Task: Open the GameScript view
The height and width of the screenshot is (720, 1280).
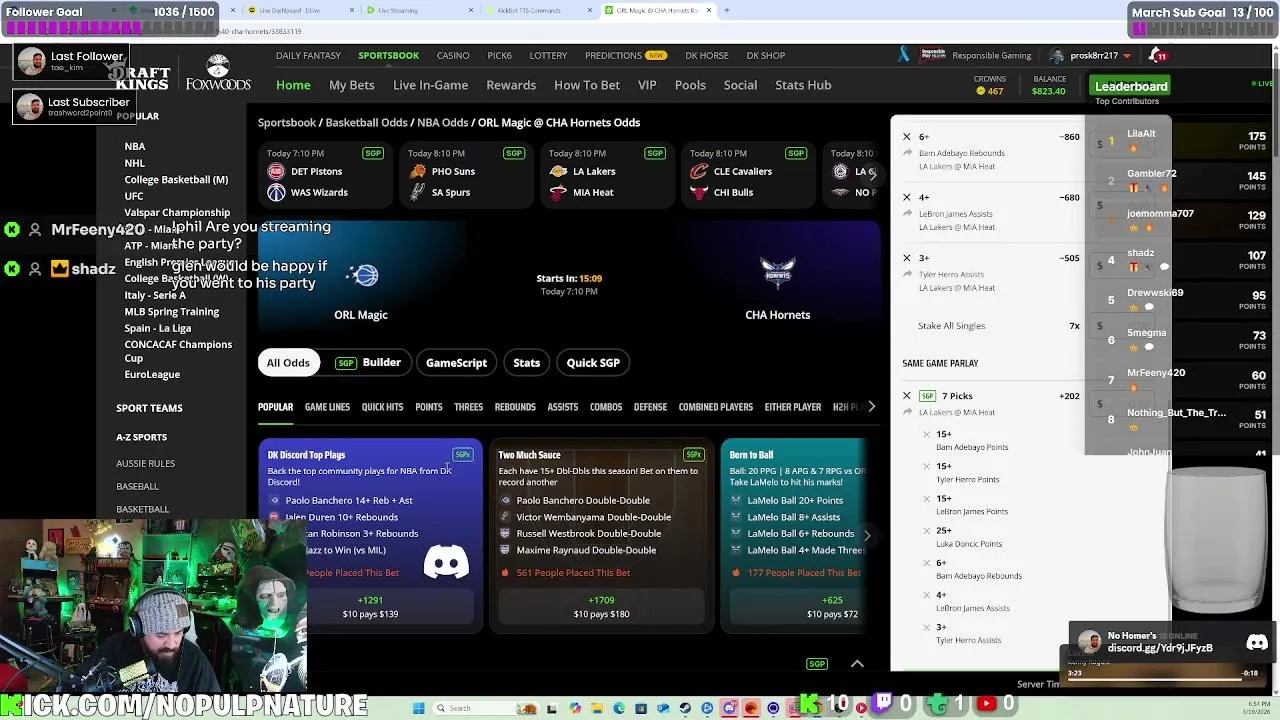Action: (456, 363)
